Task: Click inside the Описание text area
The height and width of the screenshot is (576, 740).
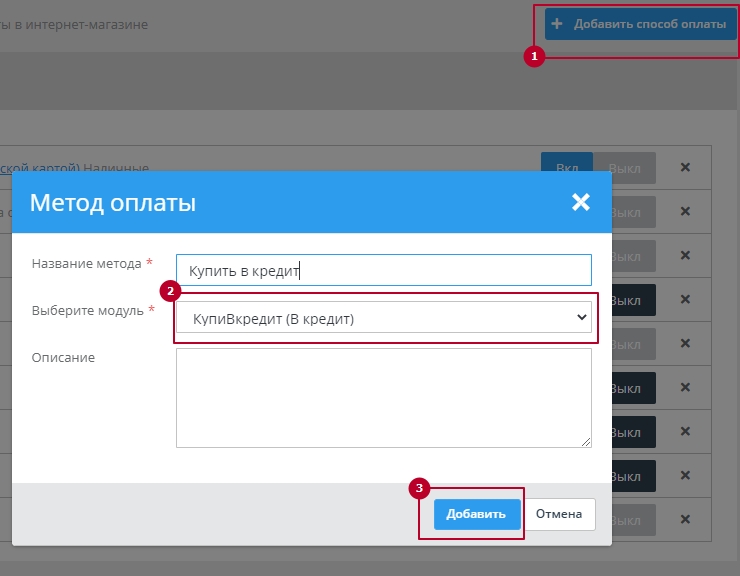Action: [x=383, y=397]
